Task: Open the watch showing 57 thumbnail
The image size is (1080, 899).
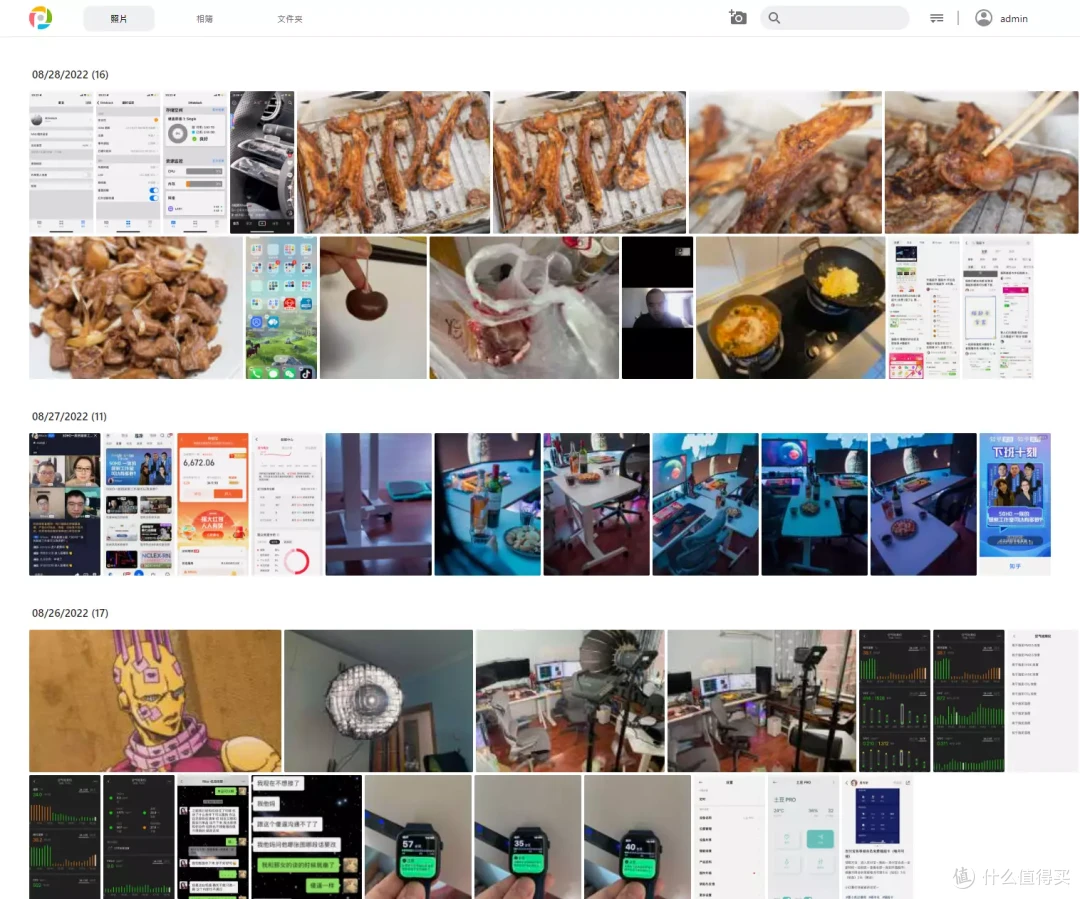Action: [418, 836]
